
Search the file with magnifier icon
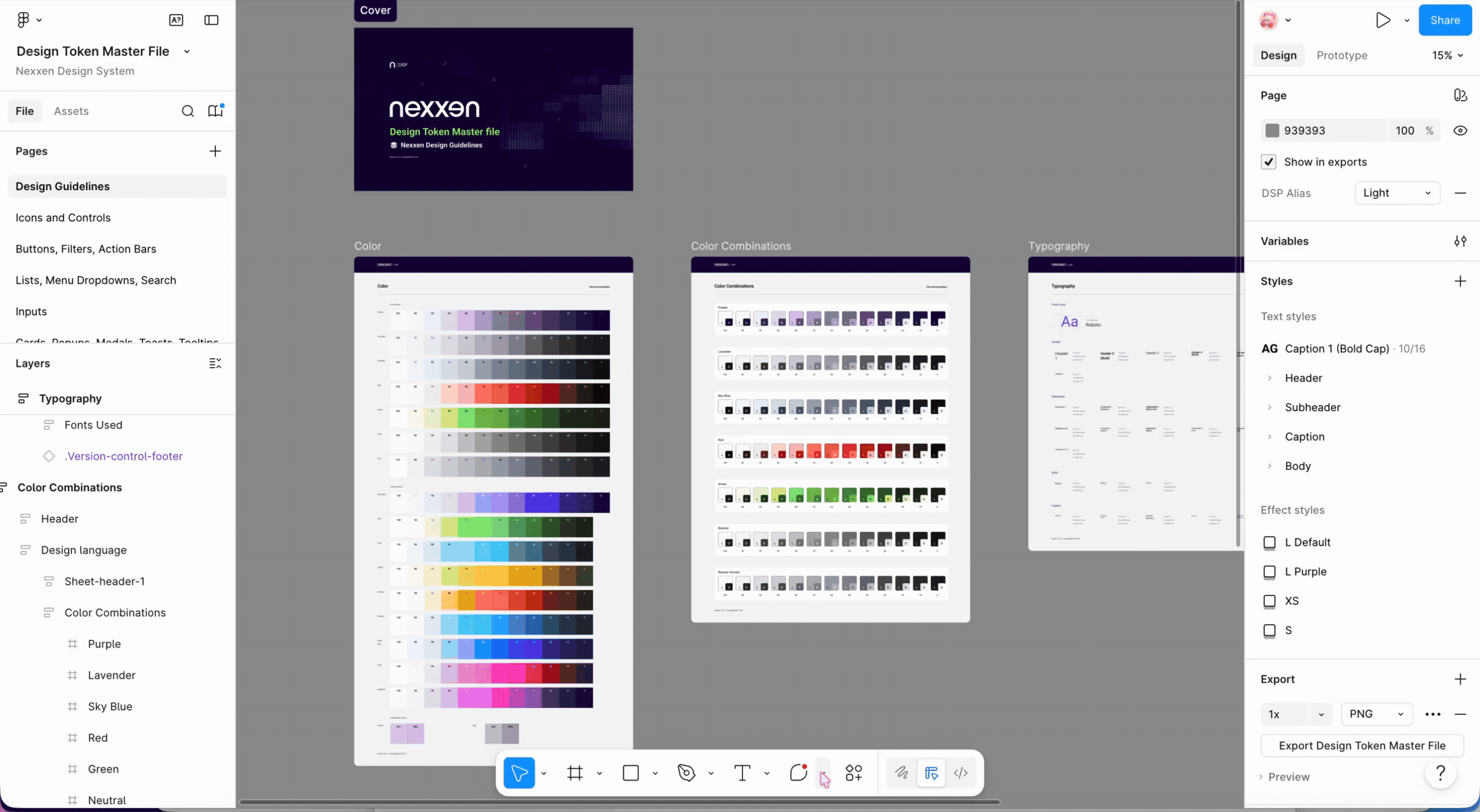click(188, 111)
